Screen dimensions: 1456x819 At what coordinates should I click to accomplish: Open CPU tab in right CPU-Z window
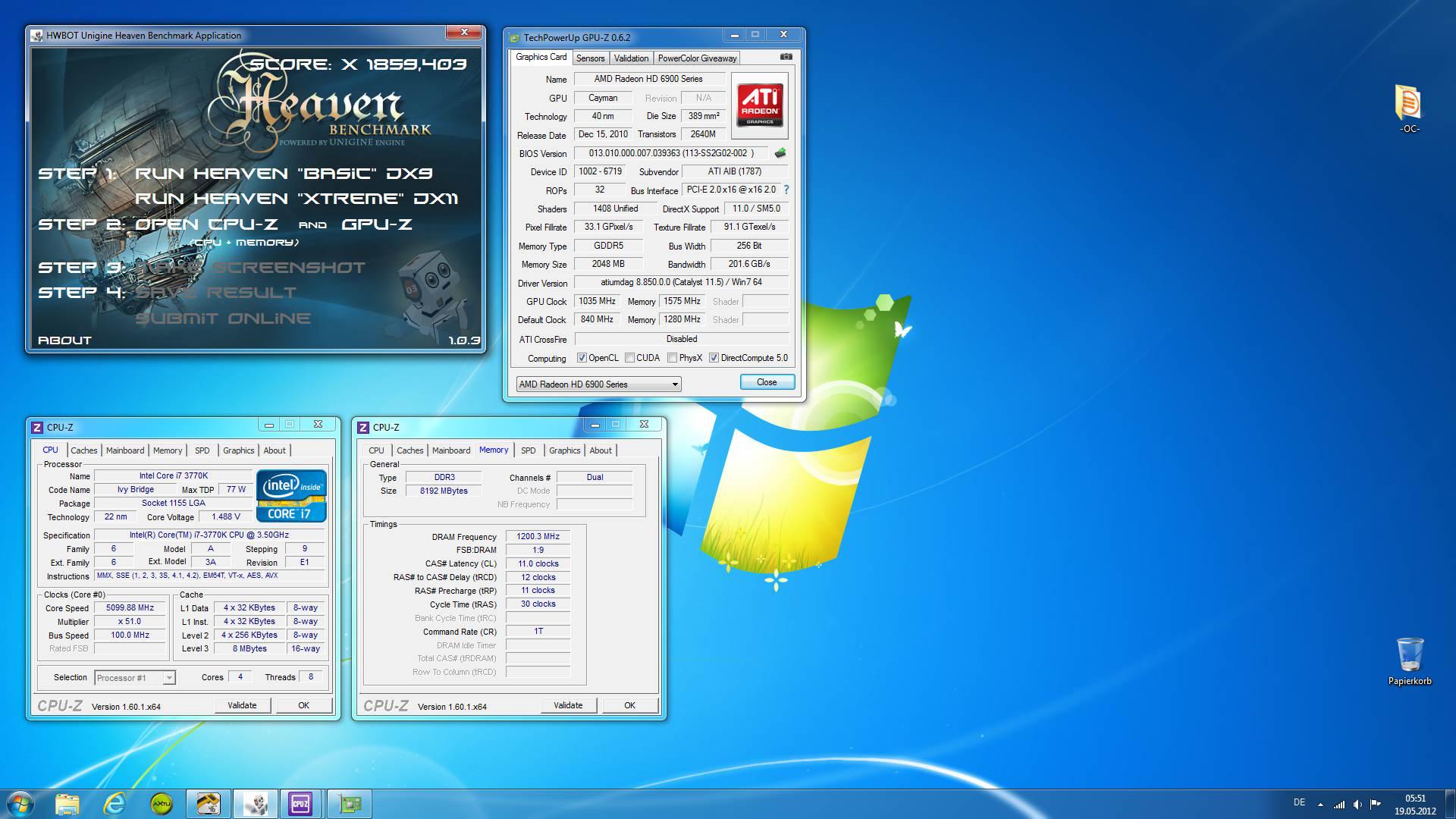click(376, 450)
